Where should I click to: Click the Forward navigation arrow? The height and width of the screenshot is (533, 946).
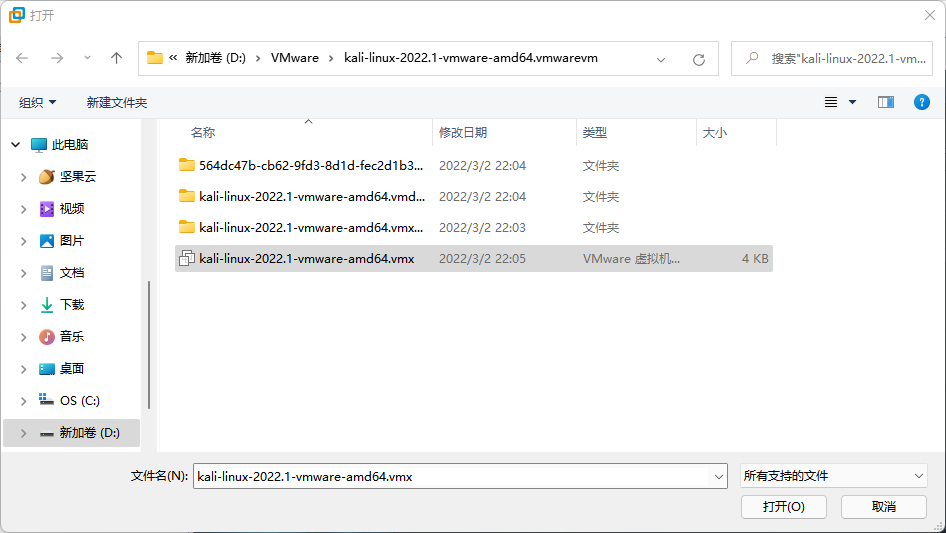(57, 58)
